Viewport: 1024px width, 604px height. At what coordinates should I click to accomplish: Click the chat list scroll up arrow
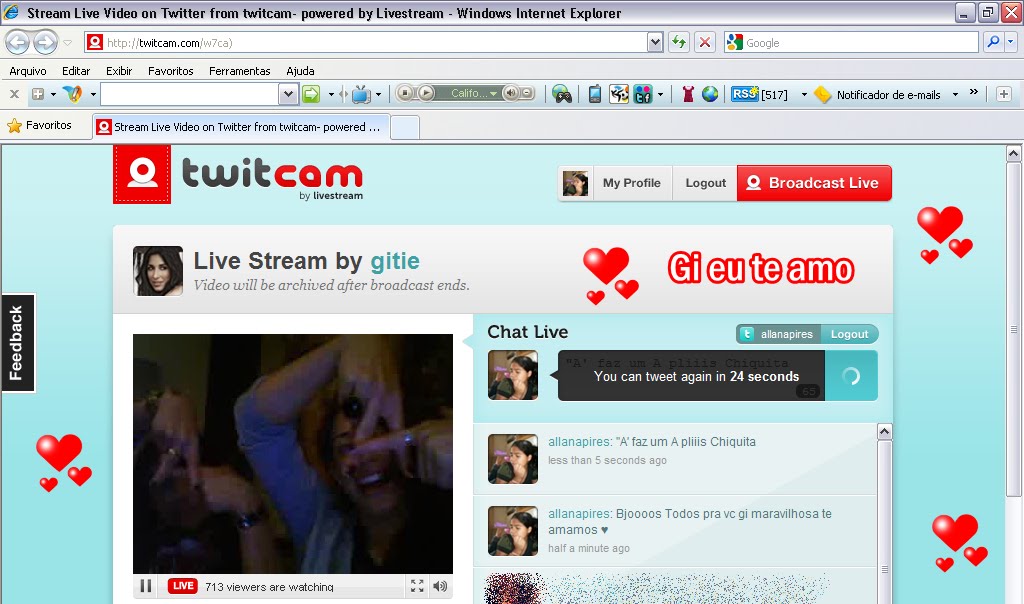click(x=884, y=432)
